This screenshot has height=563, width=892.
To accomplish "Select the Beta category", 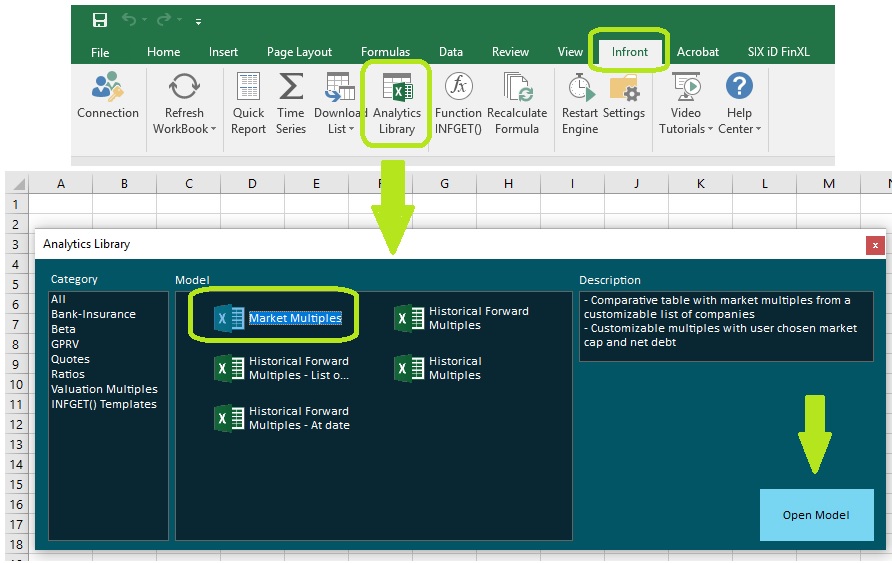I will pos(63,329).
